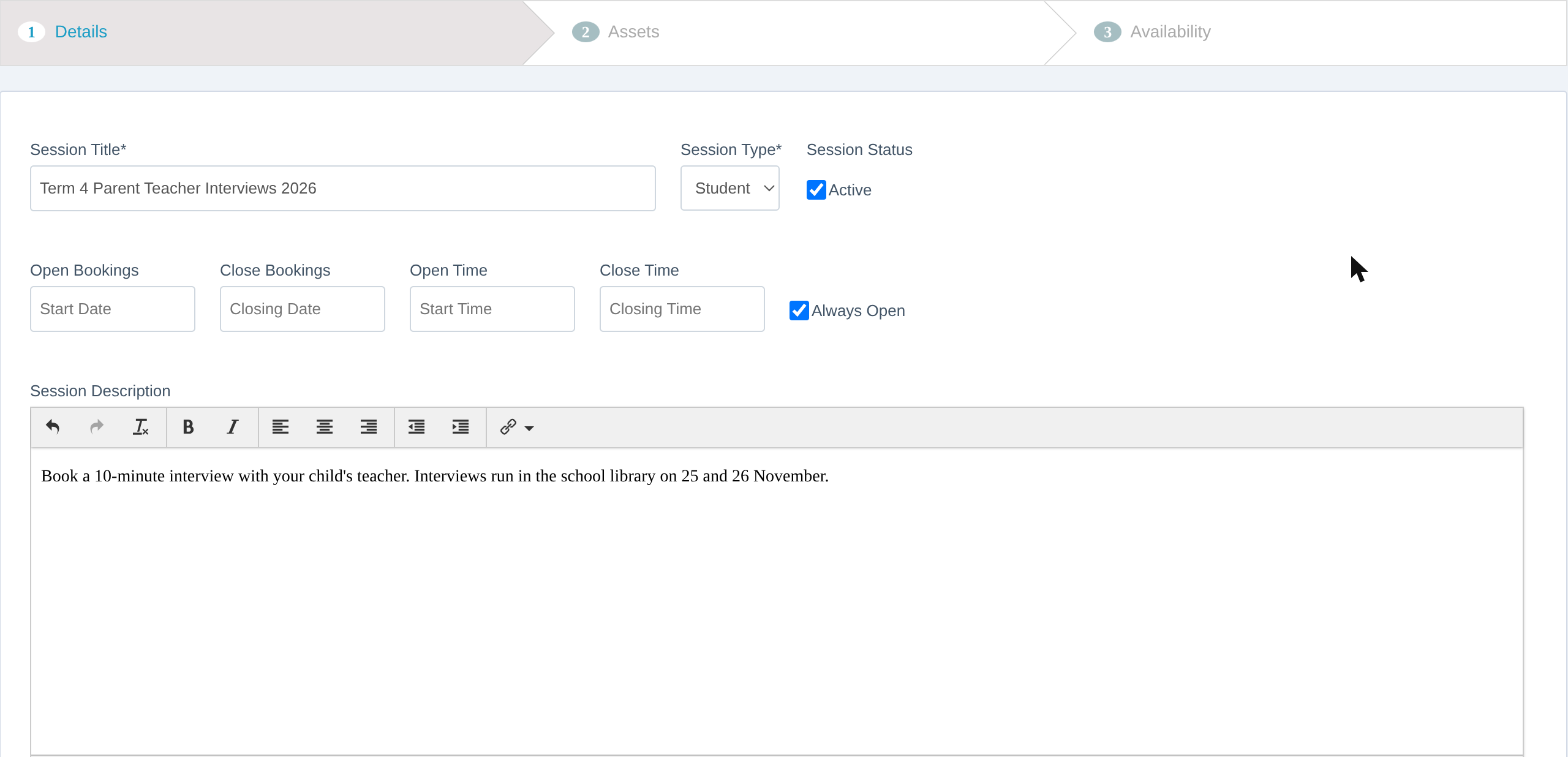This screenshot has width=1568, height=757.
Task: Align description text right
Action: pos(369,427)
